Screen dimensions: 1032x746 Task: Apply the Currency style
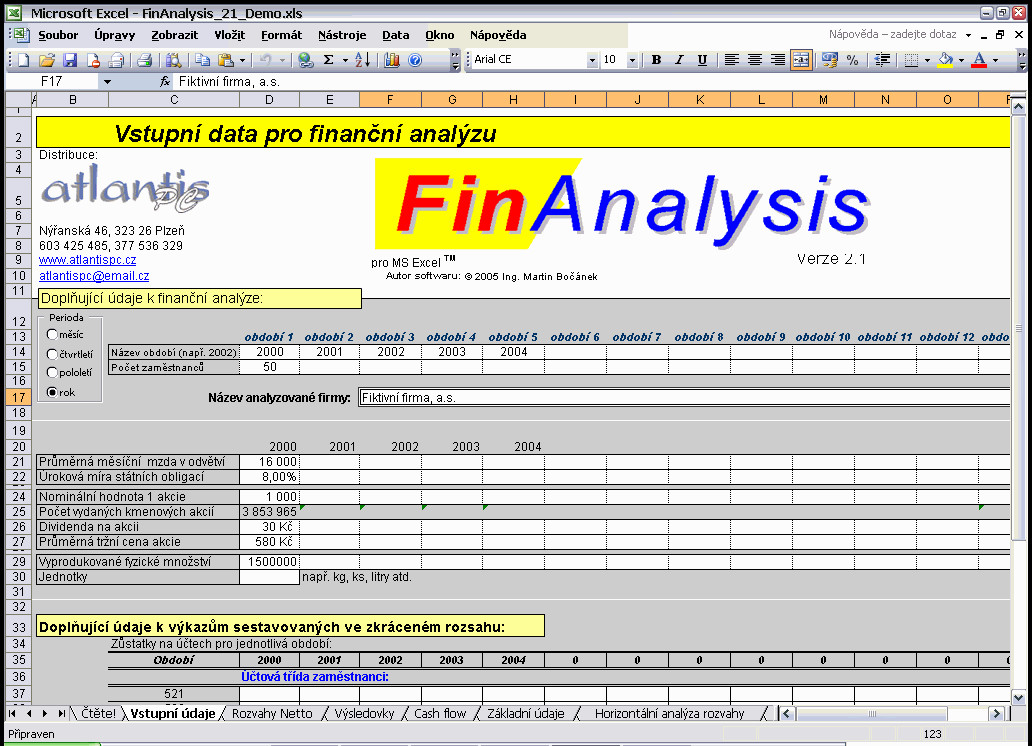[x=829, y=60]
